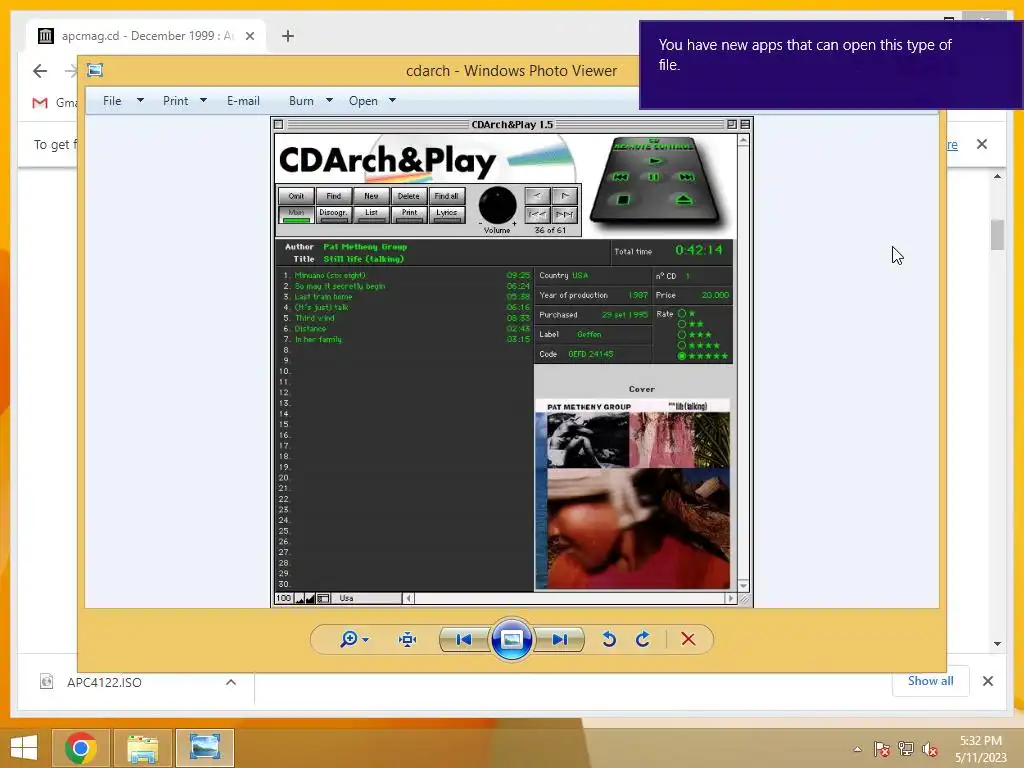Click the muted volume tray icon

(x=930, y=749)
